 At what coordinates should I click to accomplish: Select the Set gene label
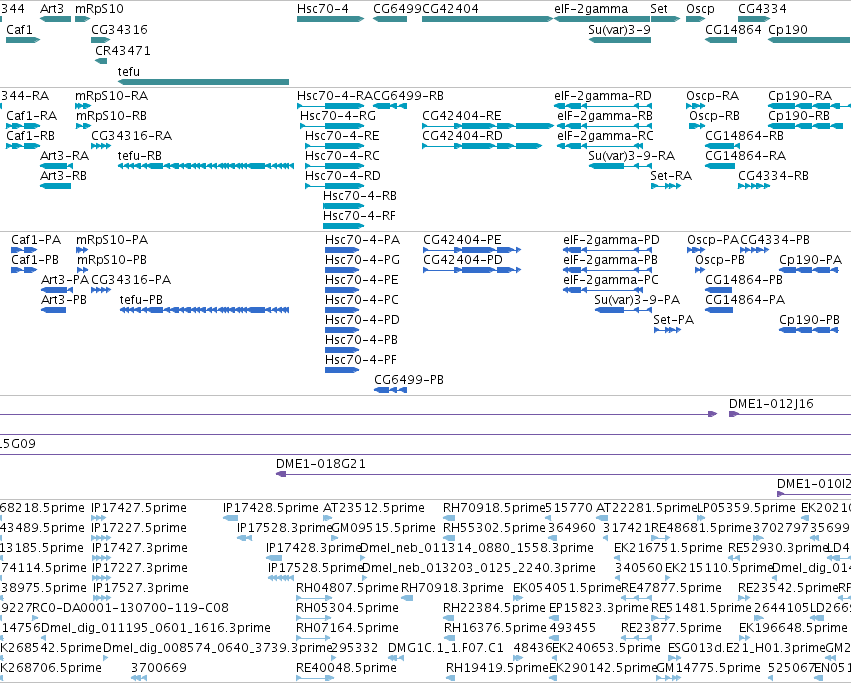(659, 9)
